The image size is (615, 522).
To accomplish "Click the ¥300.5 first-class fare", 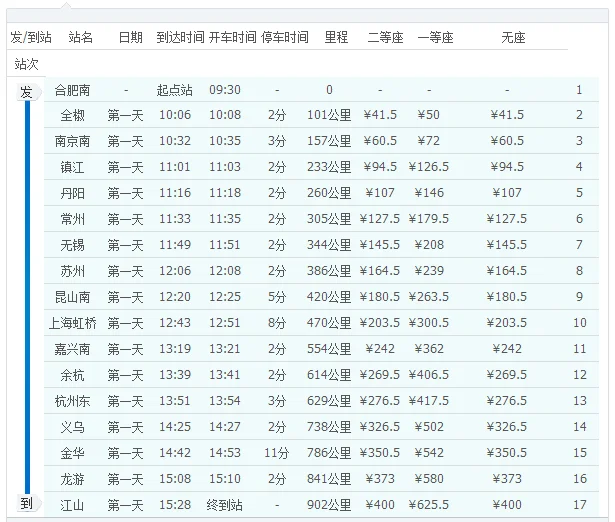I will coord(428,323).
